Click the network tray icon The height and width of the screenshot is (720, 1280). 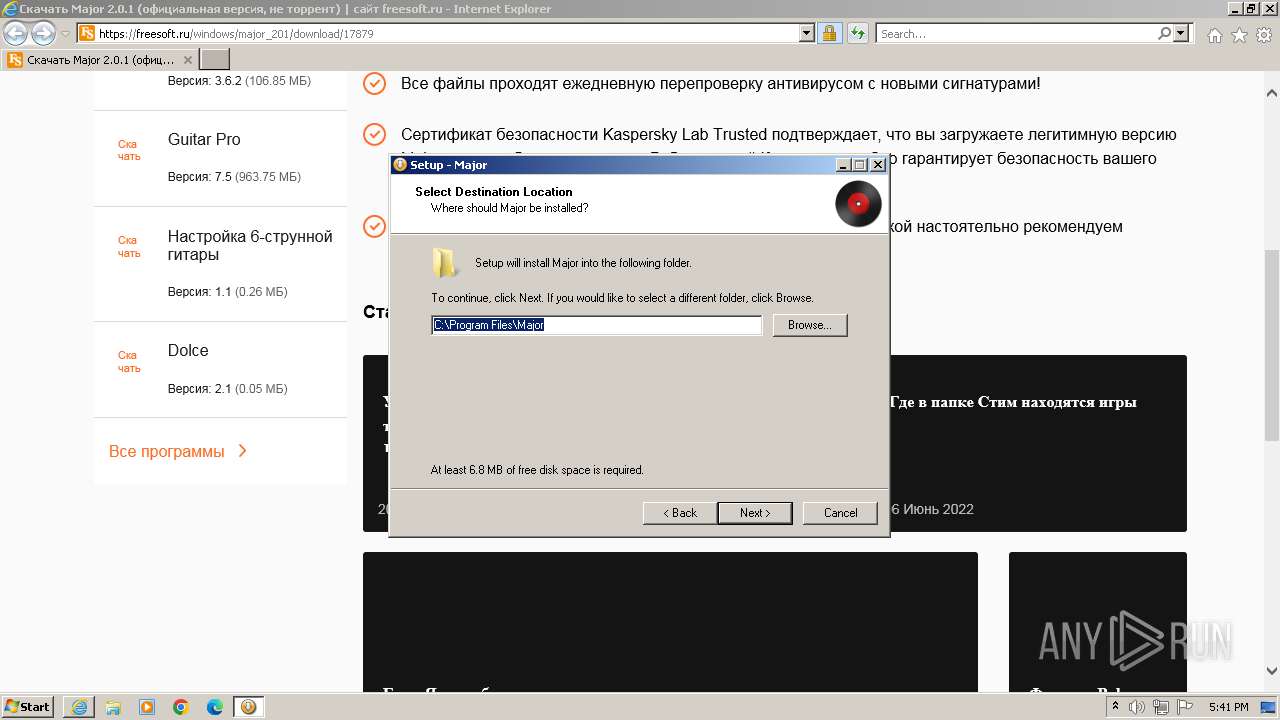[1163, 707]
